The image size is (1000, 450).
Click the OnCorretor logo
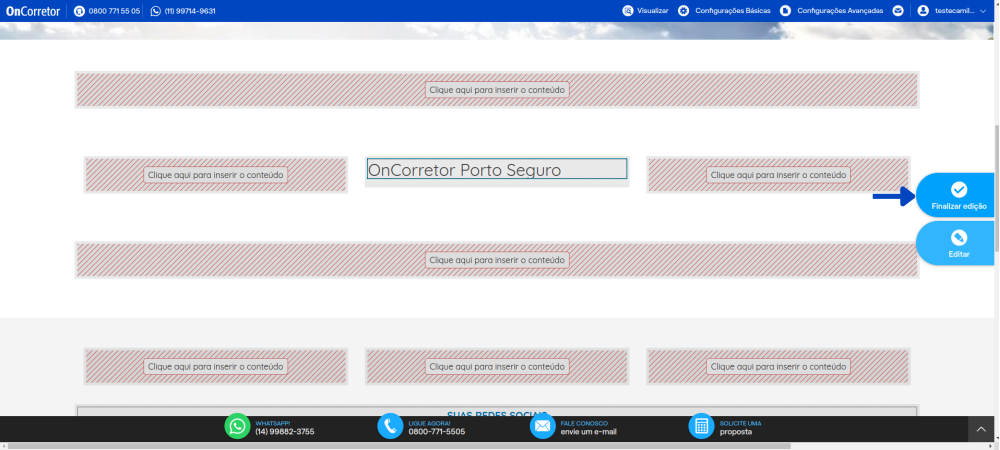pyautogui.click(x=33, y=11)
